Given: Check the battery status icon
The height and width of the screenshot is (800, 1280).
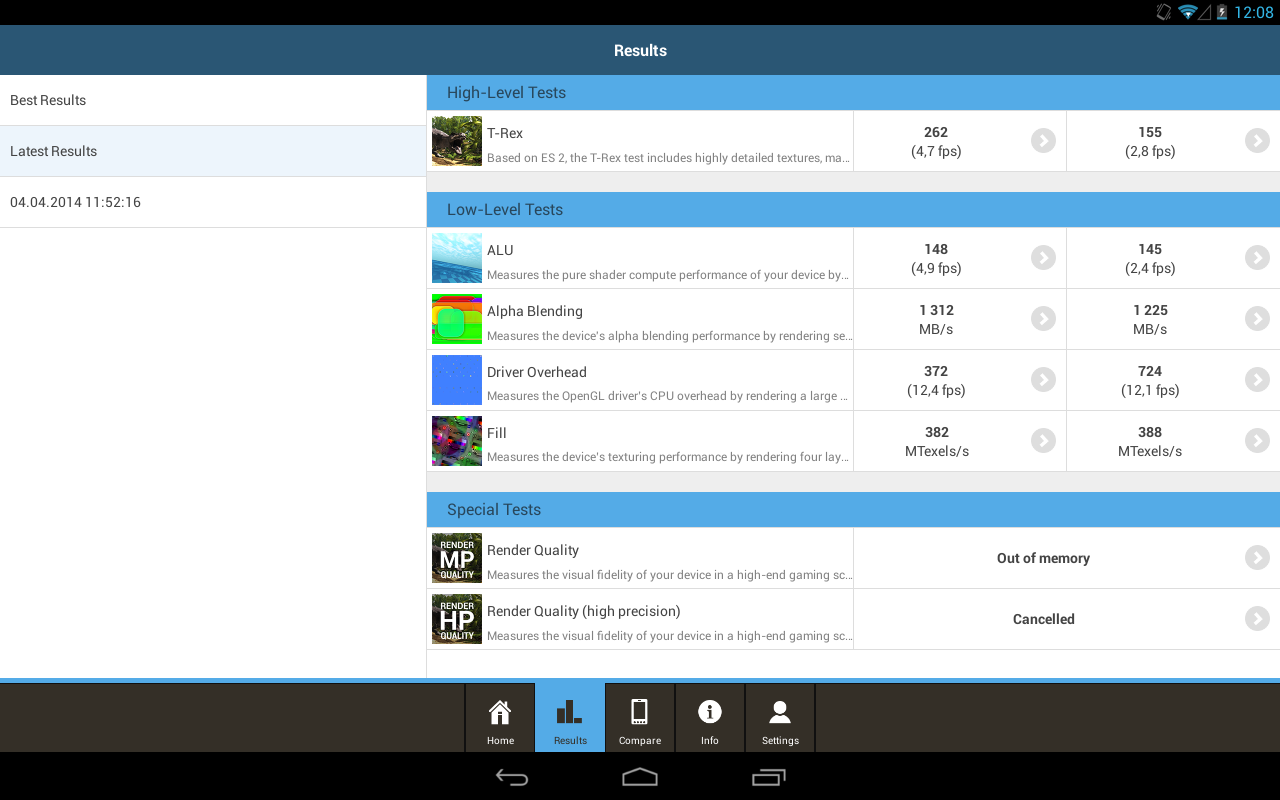Looking at the screenshot, I should (1222, 12).
